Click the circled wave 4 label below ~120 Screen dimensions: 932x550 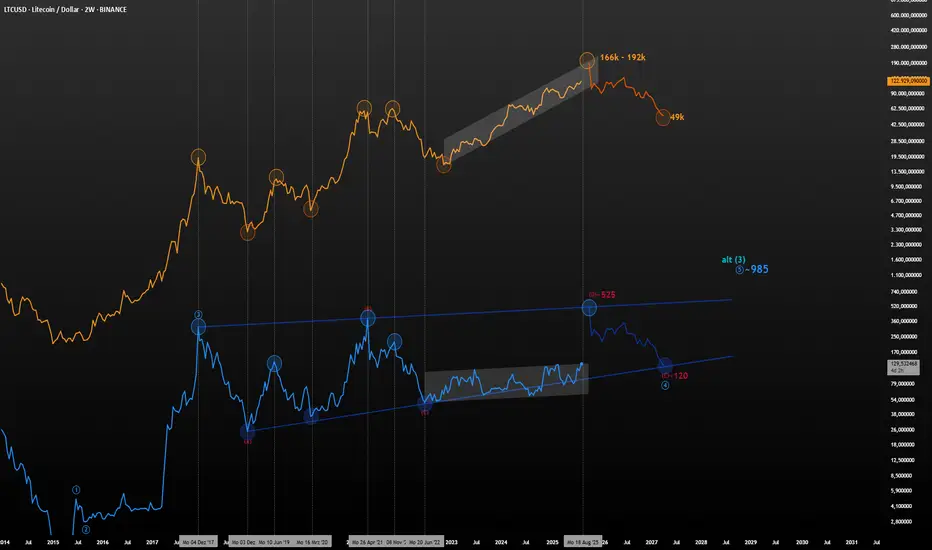click(665, 385)
